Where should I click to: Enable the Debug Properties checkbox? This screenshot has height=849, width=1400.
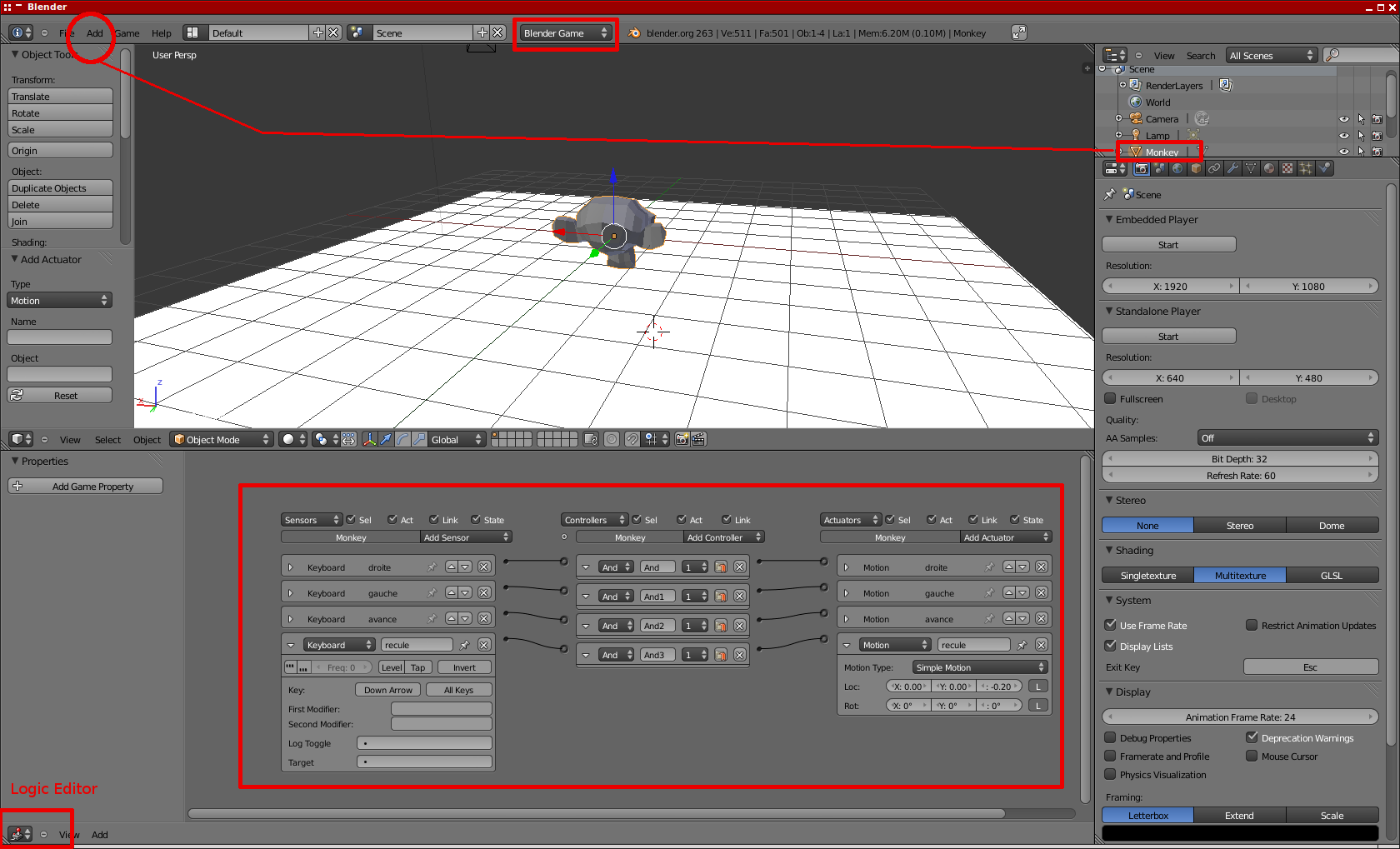(x=1110, y=737)
